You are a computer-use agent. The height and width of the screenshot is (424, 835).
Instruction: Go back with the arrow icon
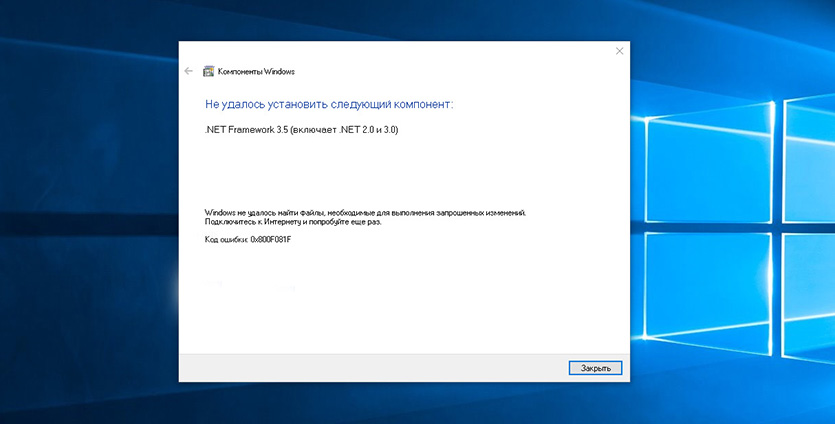pos(189,71)
